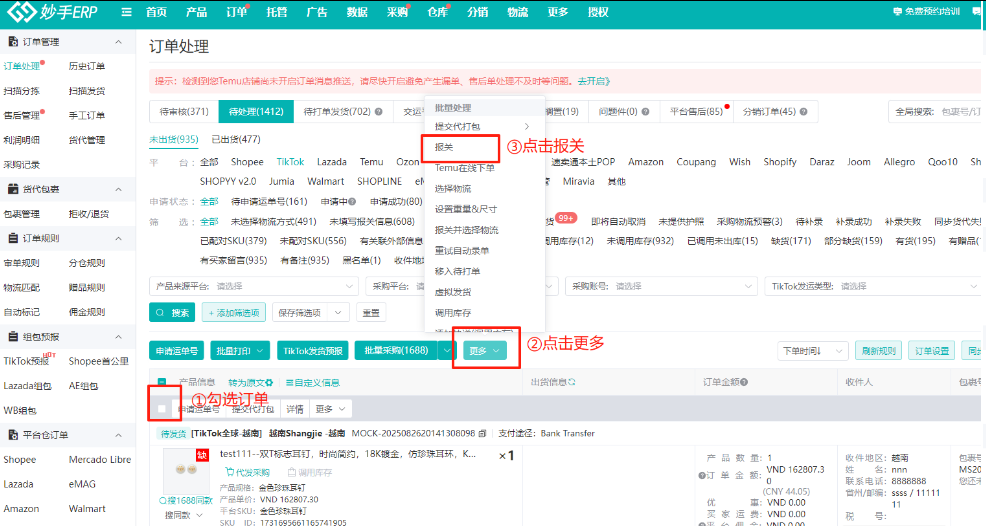The height and width of the screenshot is (526, 986).
Task: Click the 组包预报 sidebar section icon
Action: tap(13, 337)
